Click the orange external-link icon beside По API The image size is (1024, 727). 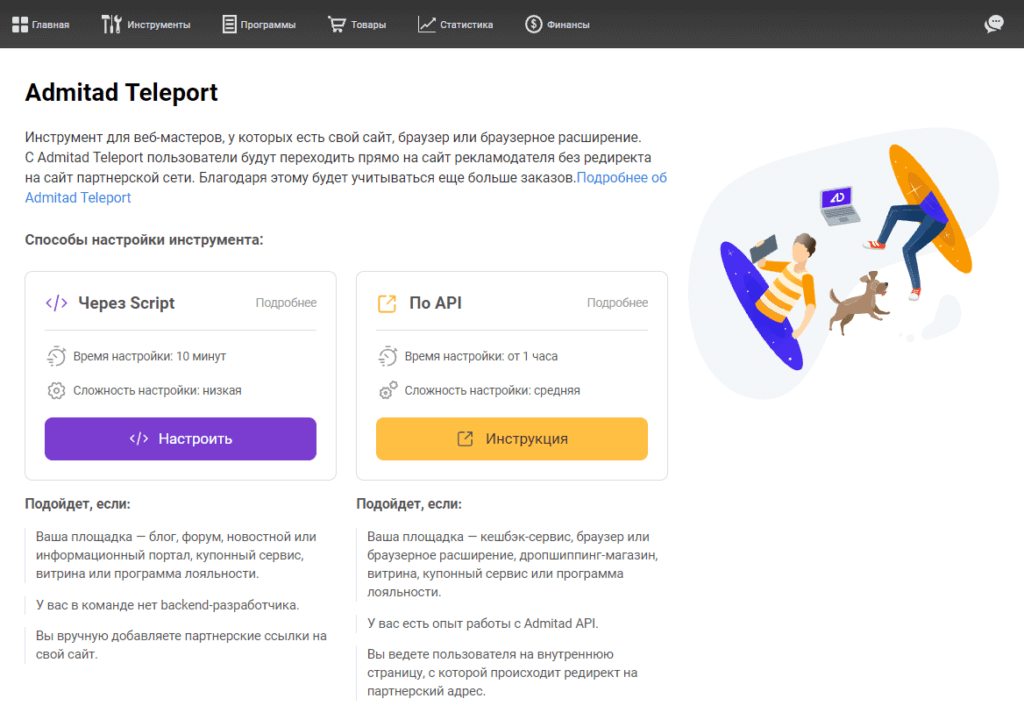pyautogui.click(x=387, y=304)
